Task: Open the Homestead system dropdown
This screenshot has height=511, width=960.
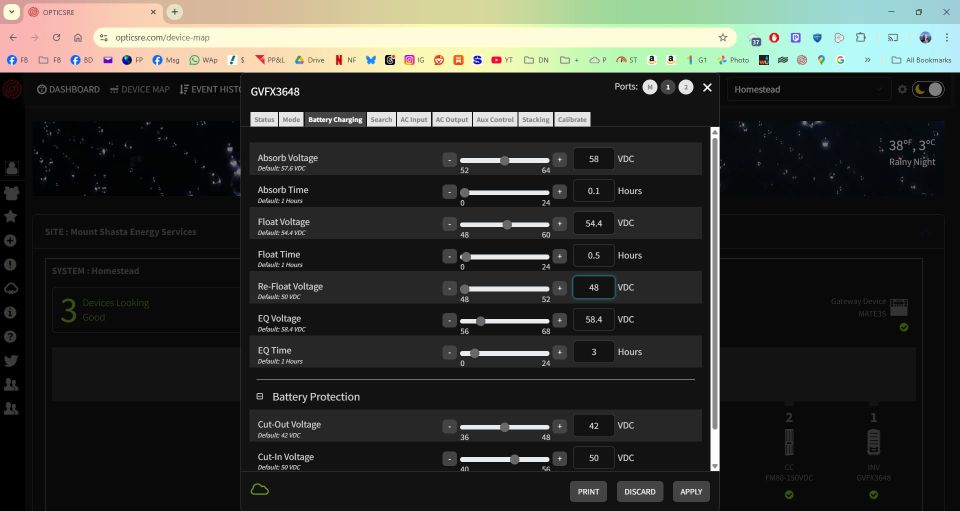Action: [808, 89]
